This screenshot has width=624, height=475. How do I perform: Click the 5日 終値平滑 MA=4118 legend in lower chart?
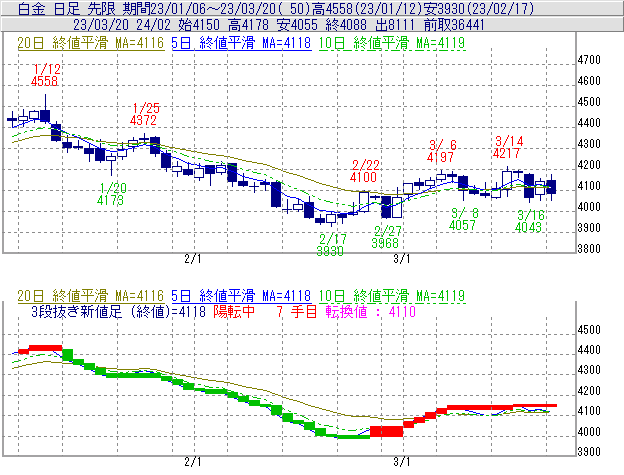tap(241, 296)
